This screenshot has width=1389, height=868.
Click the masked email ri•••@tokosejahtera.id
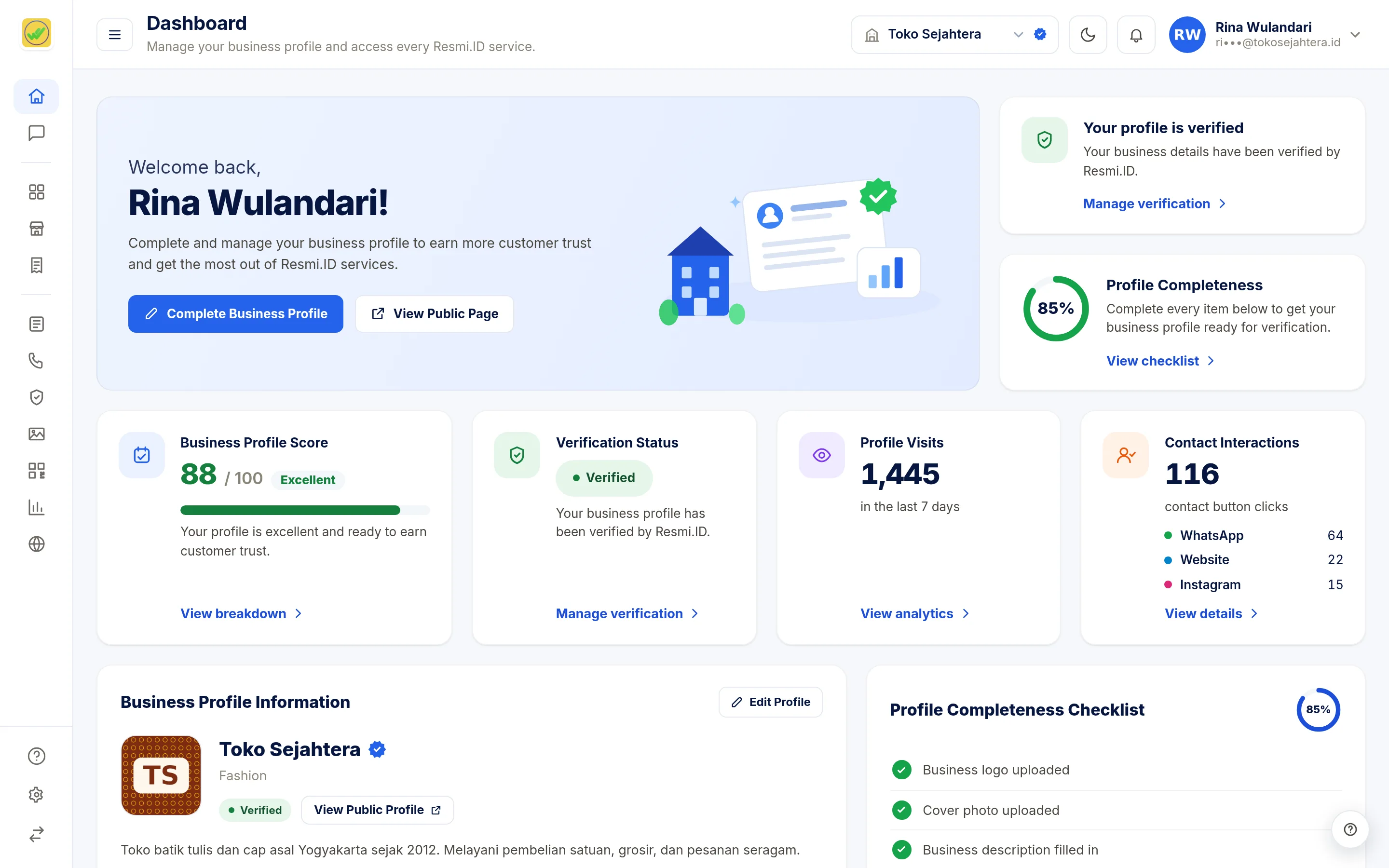pos(1278,42)
